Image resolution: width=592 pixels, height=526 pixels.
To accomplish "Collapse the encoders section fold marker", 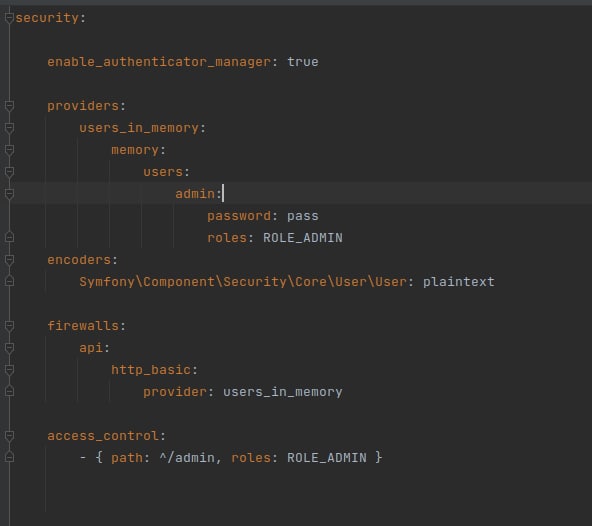I will [9, 260].
